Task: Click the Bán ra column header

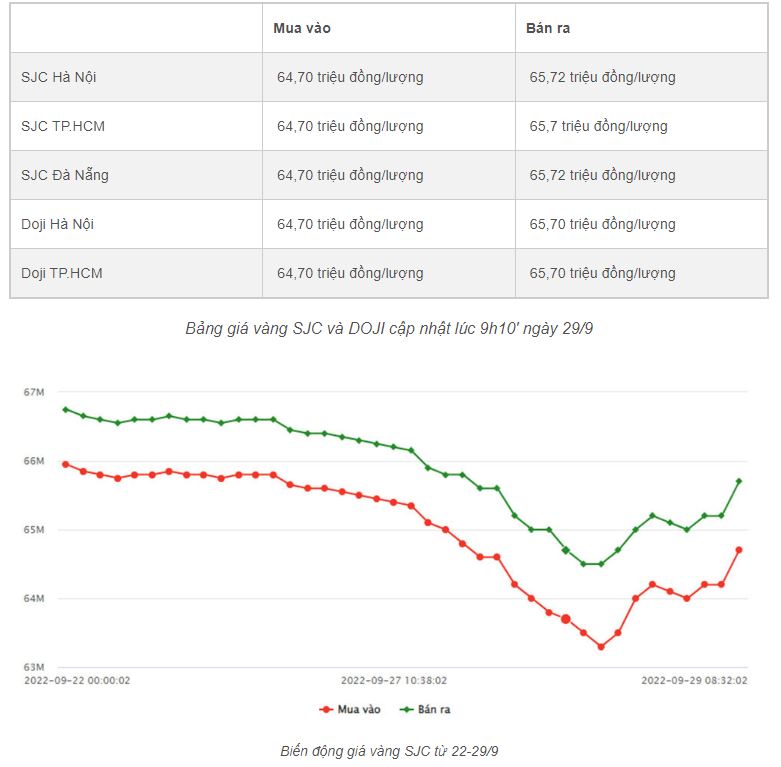Action: pyautogui.click(x=548, y=28)
